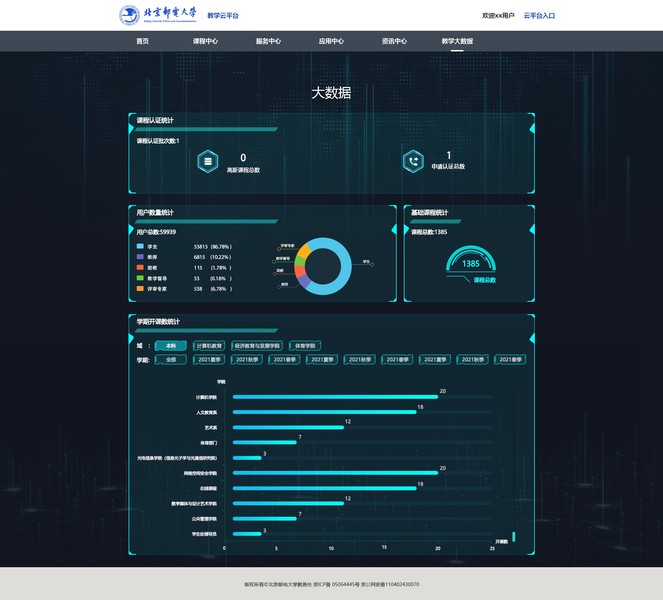663x600 pixels.
Task: Click the hexagon list icon above 高新课程总数
Action: coord(208,161)
